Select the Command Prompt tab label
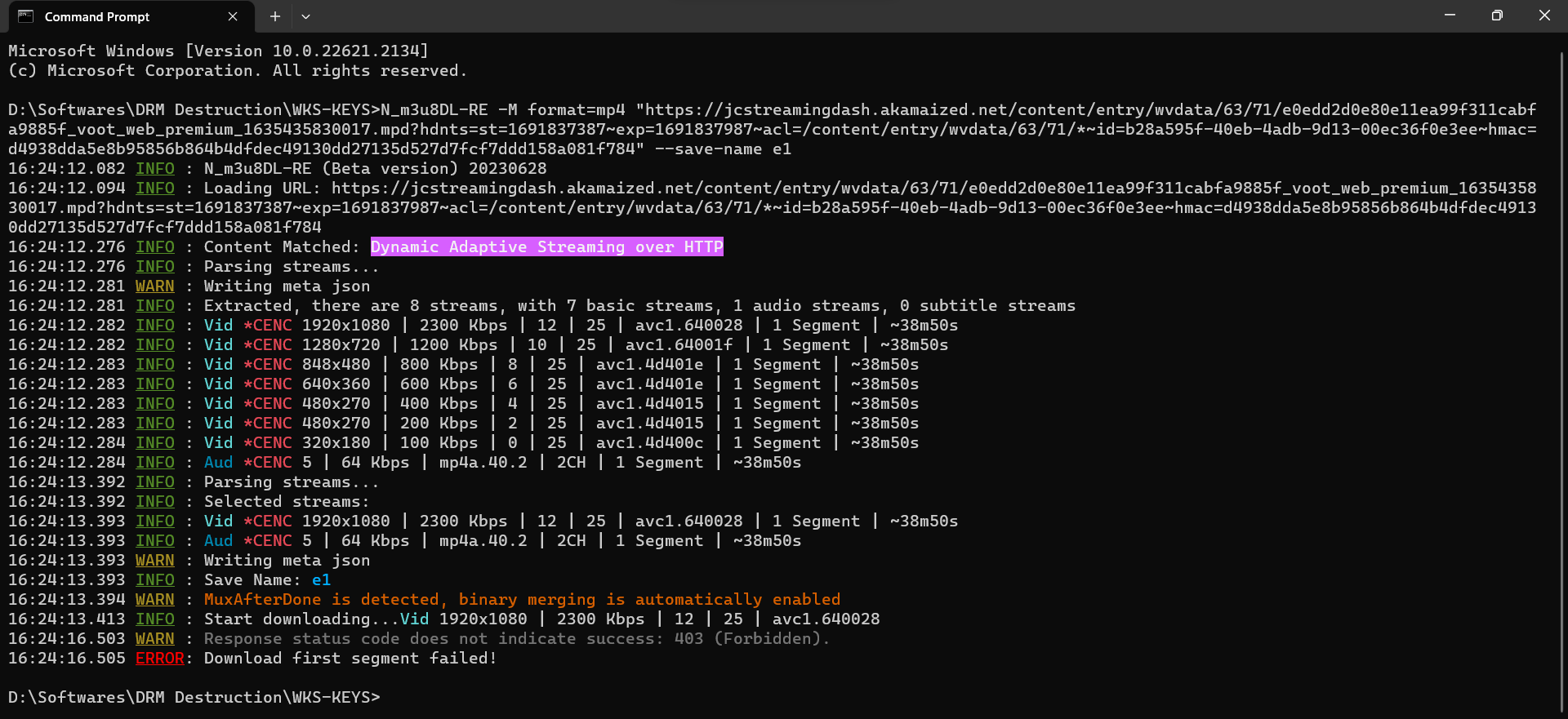 tap(97, 16)
